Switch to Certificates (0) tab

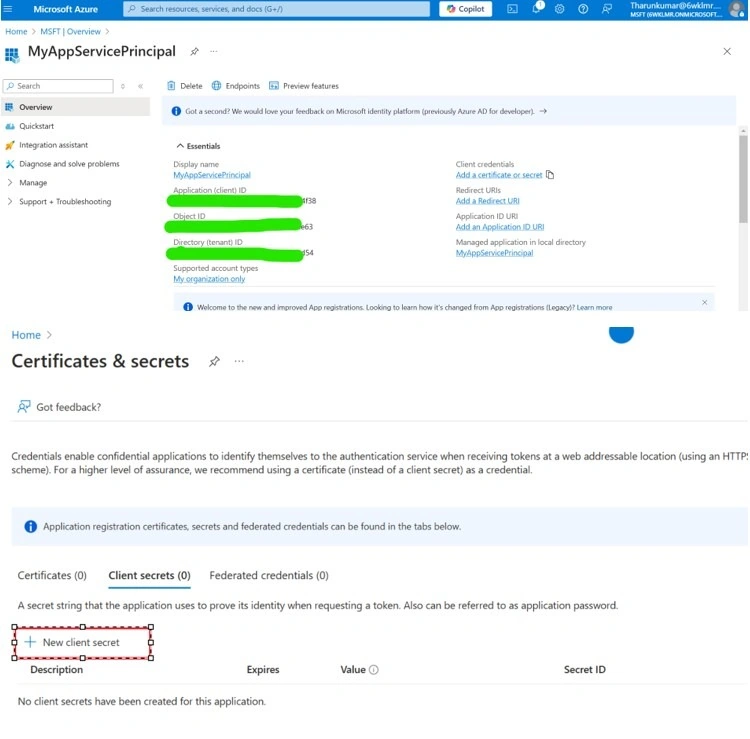tap(52, 575)
